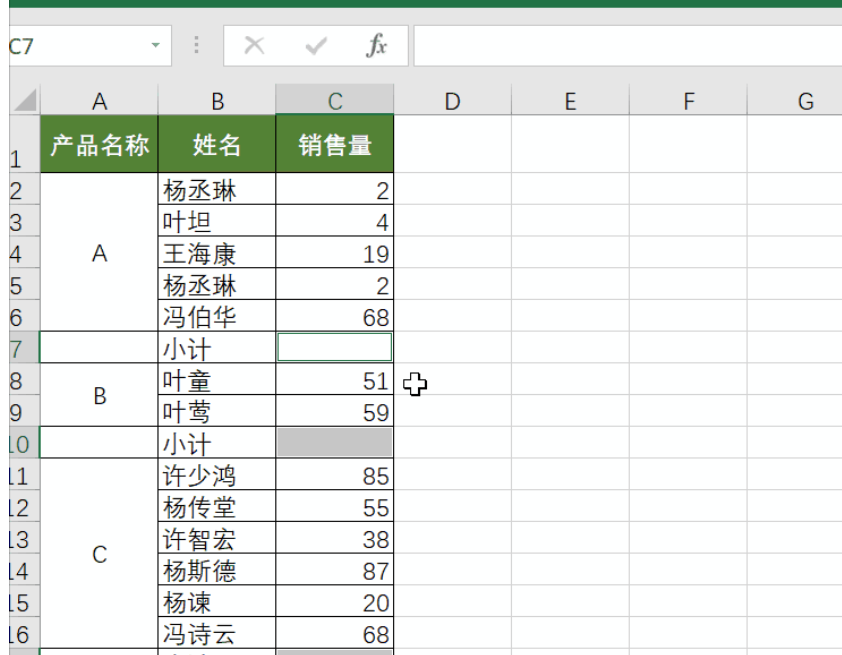This screenshot has width=842, height=655.
Task: Click the 王海康 name cell
Action: click(217, 252)
